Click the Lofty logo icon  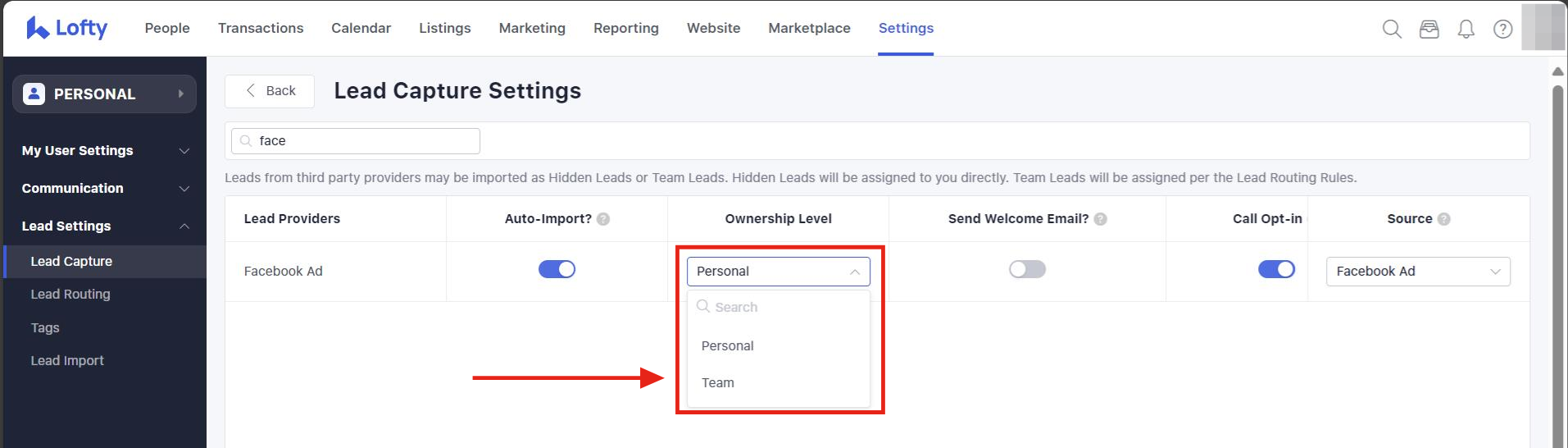click(x=37, y=28)
